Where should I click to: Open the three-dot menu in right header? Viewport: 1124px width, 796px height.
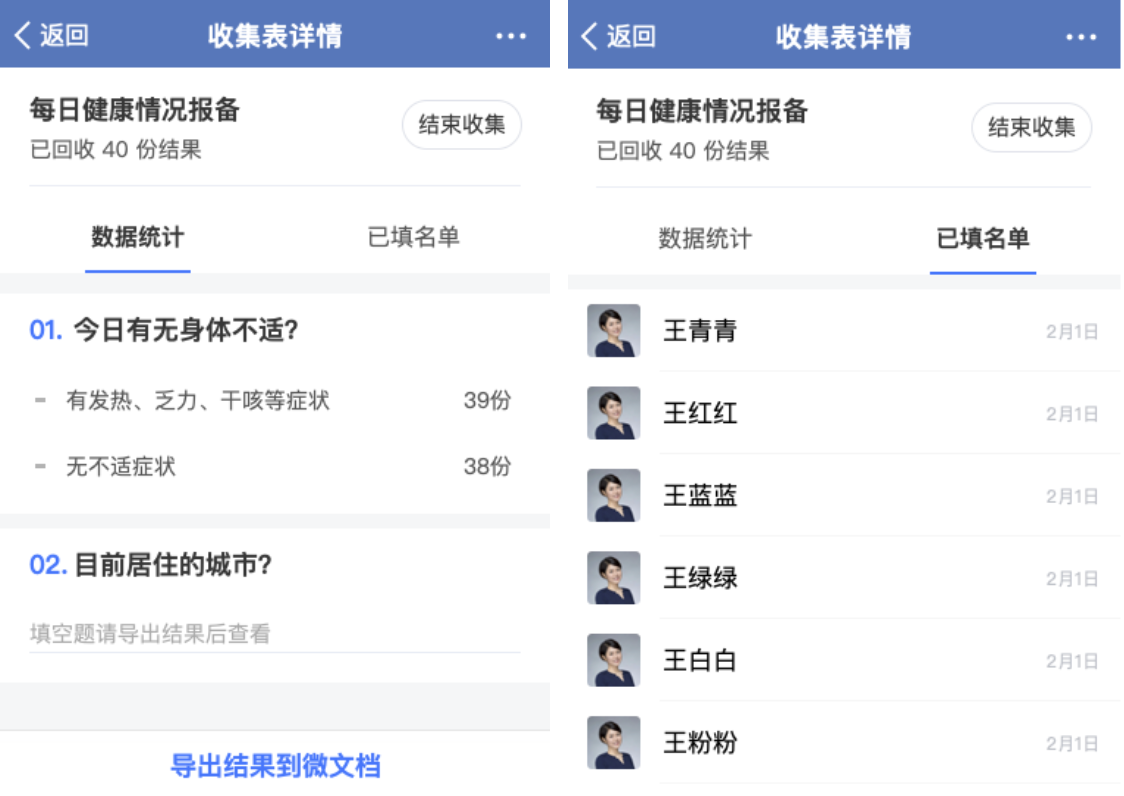[x=1081, y=37]
